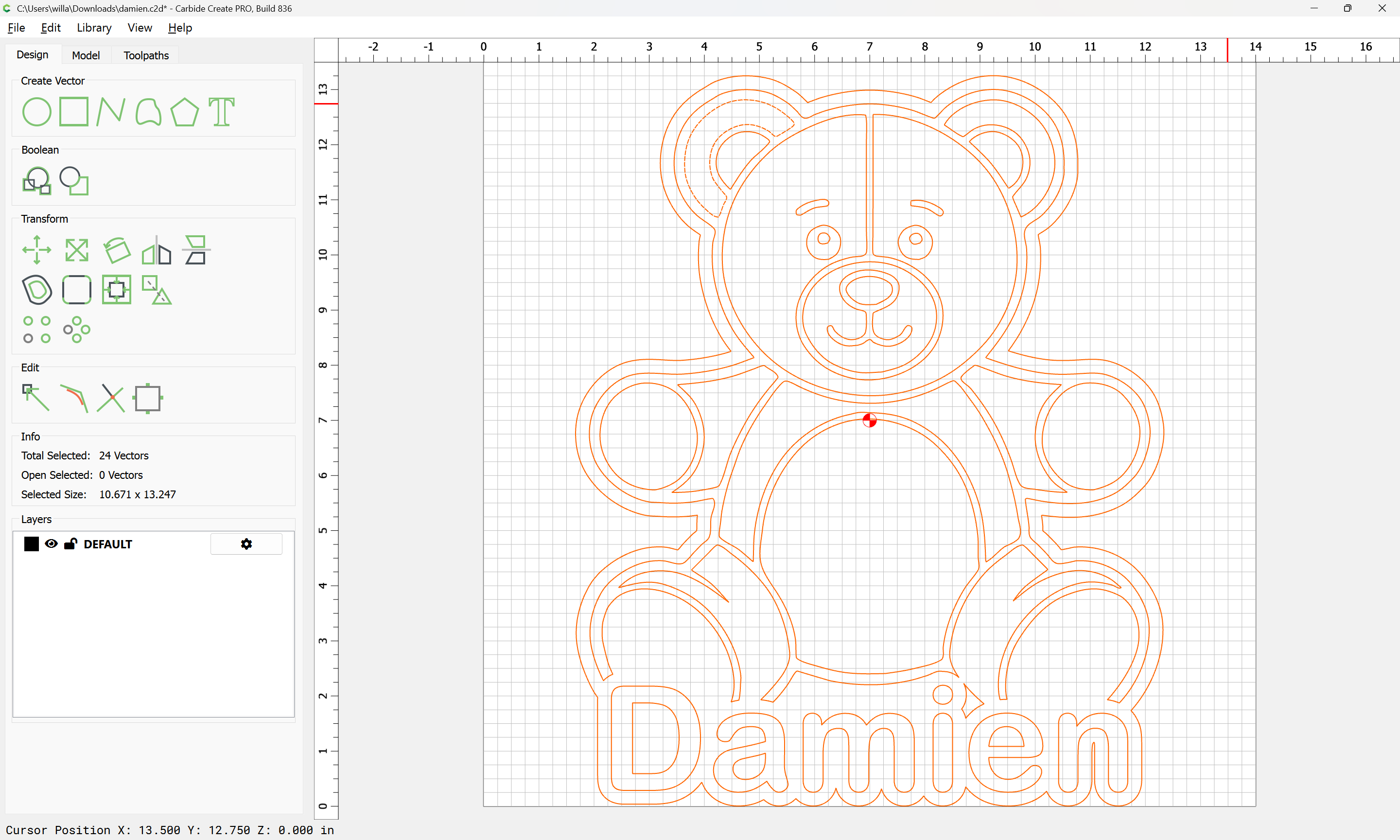Switch to the Toolpaths tab
This screenshot has height=840, width=1400.
point(146,55)
